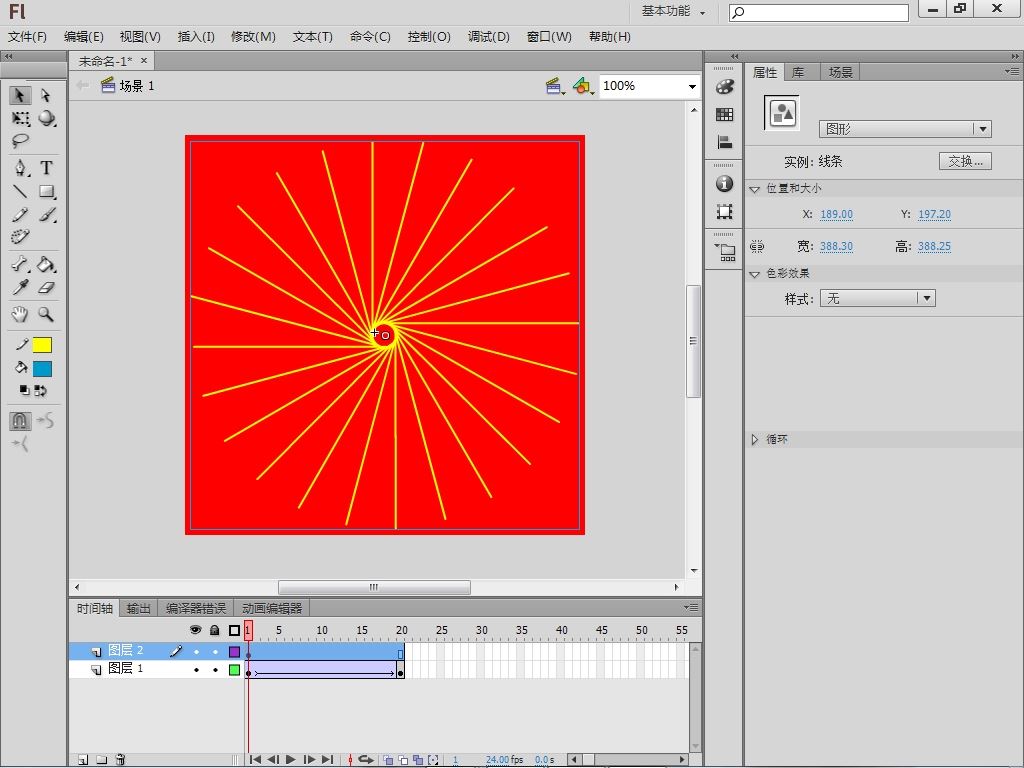1024x768 pixels.
Task: Click the yellow stroke color swatch
Action: [x=42, y=345]
